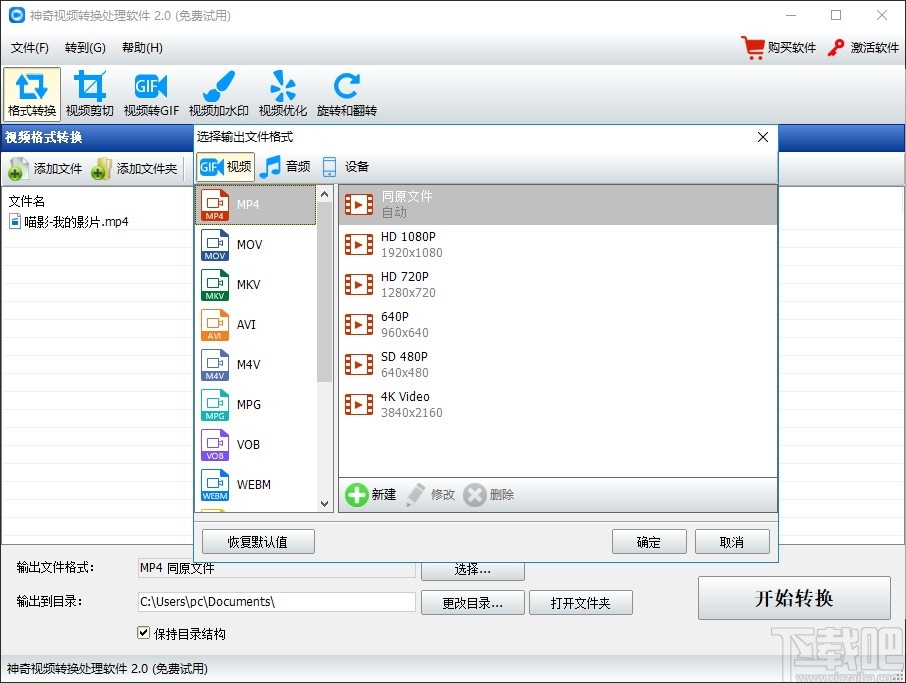Click the format list scrollbar thumb
This screenshot has height=683, width=906.
point(325,292)
